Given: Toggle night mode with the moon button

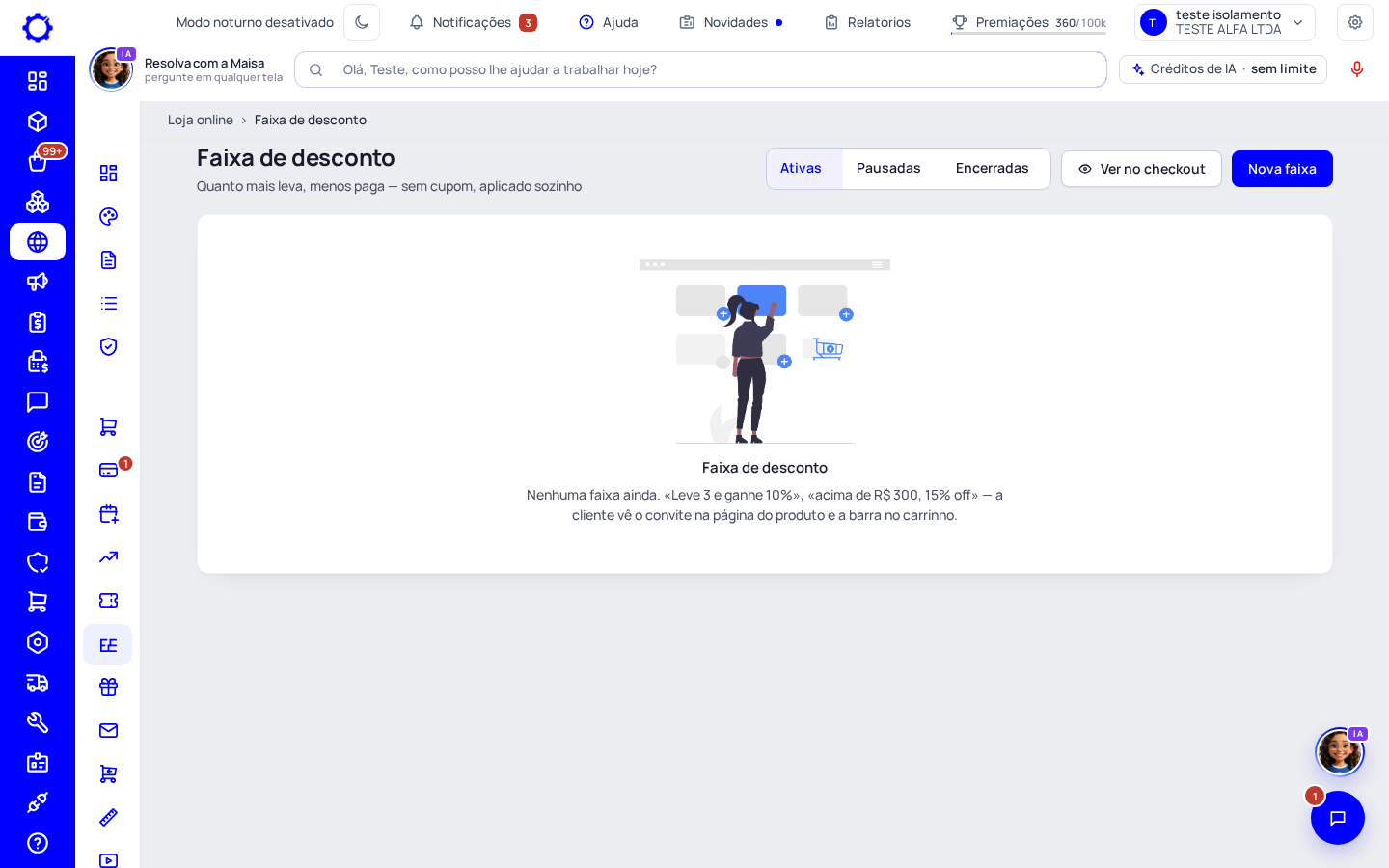Looking at the screenshot, I should coord(362,22).
